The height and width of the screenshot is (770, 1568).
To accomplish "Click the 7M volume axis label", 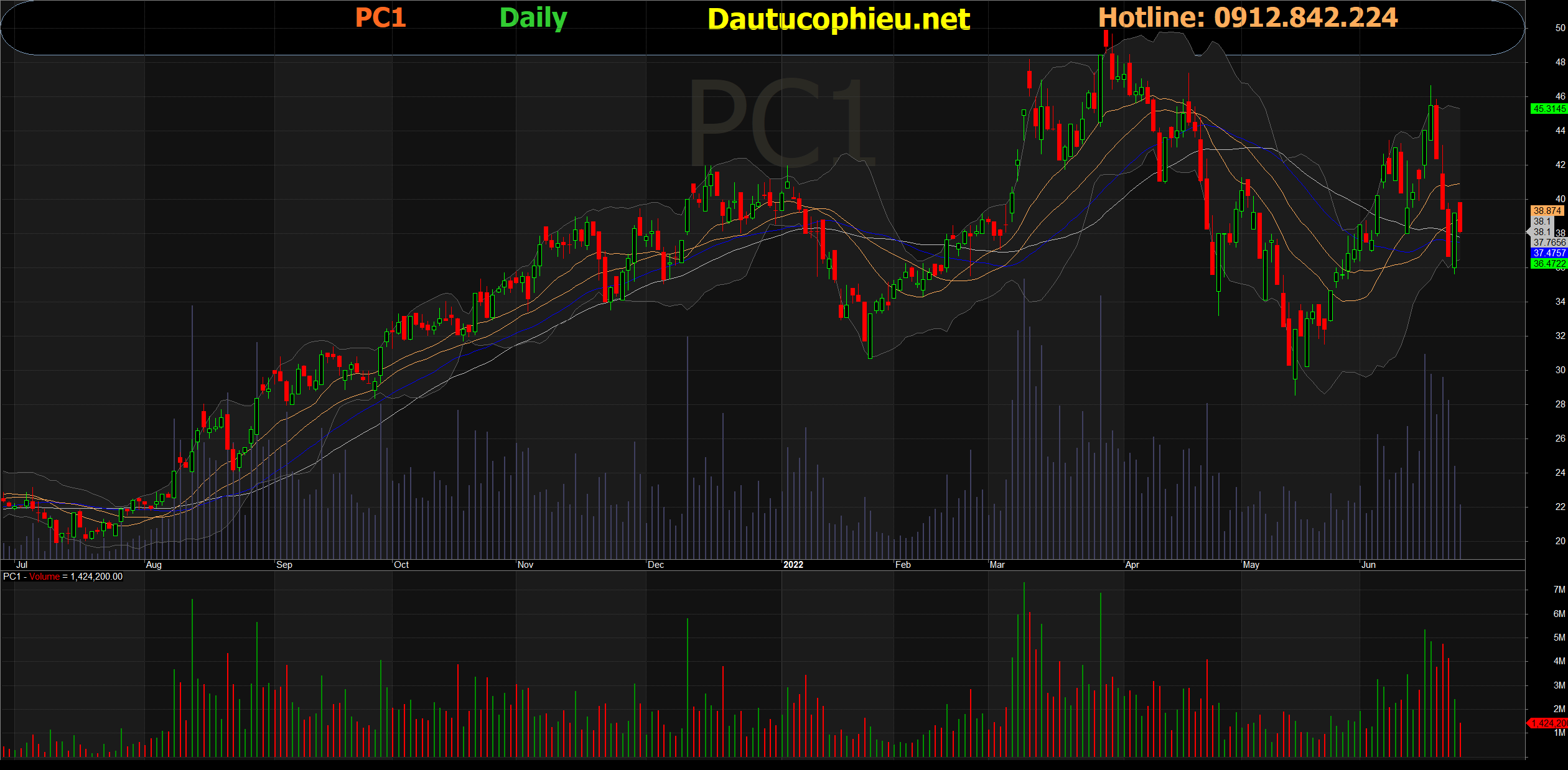I will pyautogui.click(x=1559, y=590).
